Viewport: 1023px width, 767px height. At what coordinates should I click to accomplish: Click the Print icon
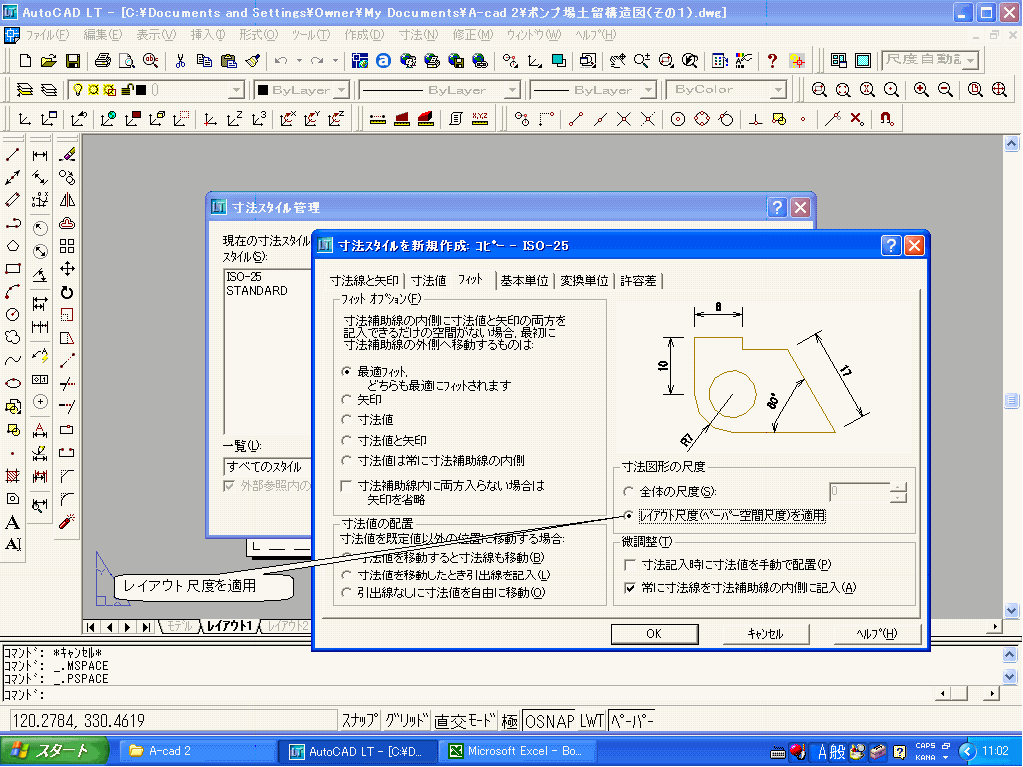pos(102,61)
